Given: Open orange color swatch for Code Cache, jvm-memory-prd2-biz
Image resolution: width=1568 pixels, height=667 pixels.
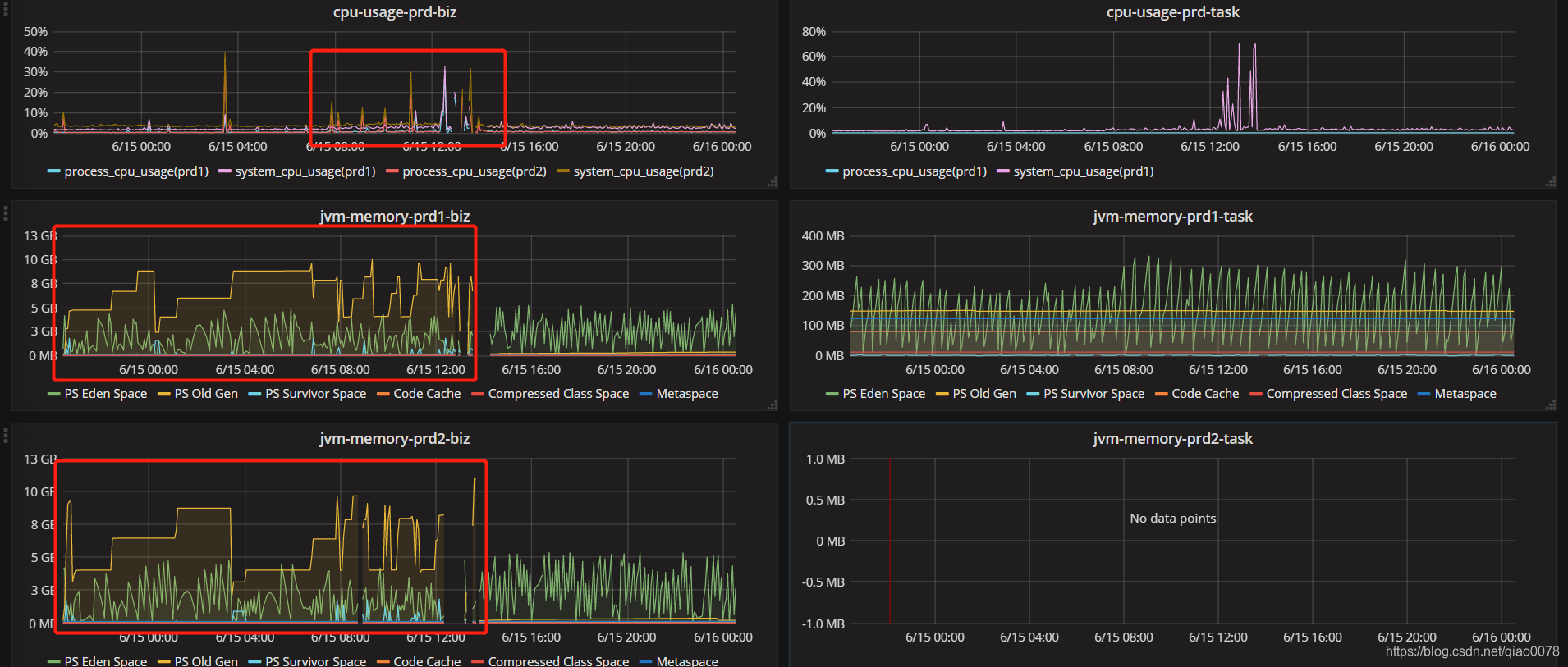Looking at the screenshot, I should tap(383, 661).
